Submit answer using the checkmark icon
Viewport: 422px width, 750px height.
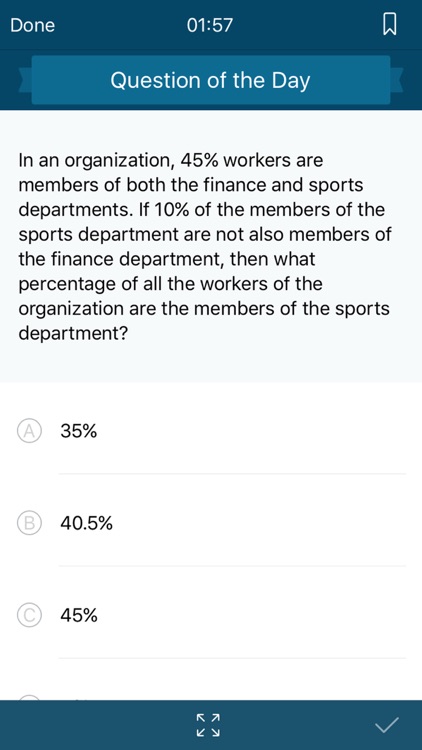pos(387,726)
